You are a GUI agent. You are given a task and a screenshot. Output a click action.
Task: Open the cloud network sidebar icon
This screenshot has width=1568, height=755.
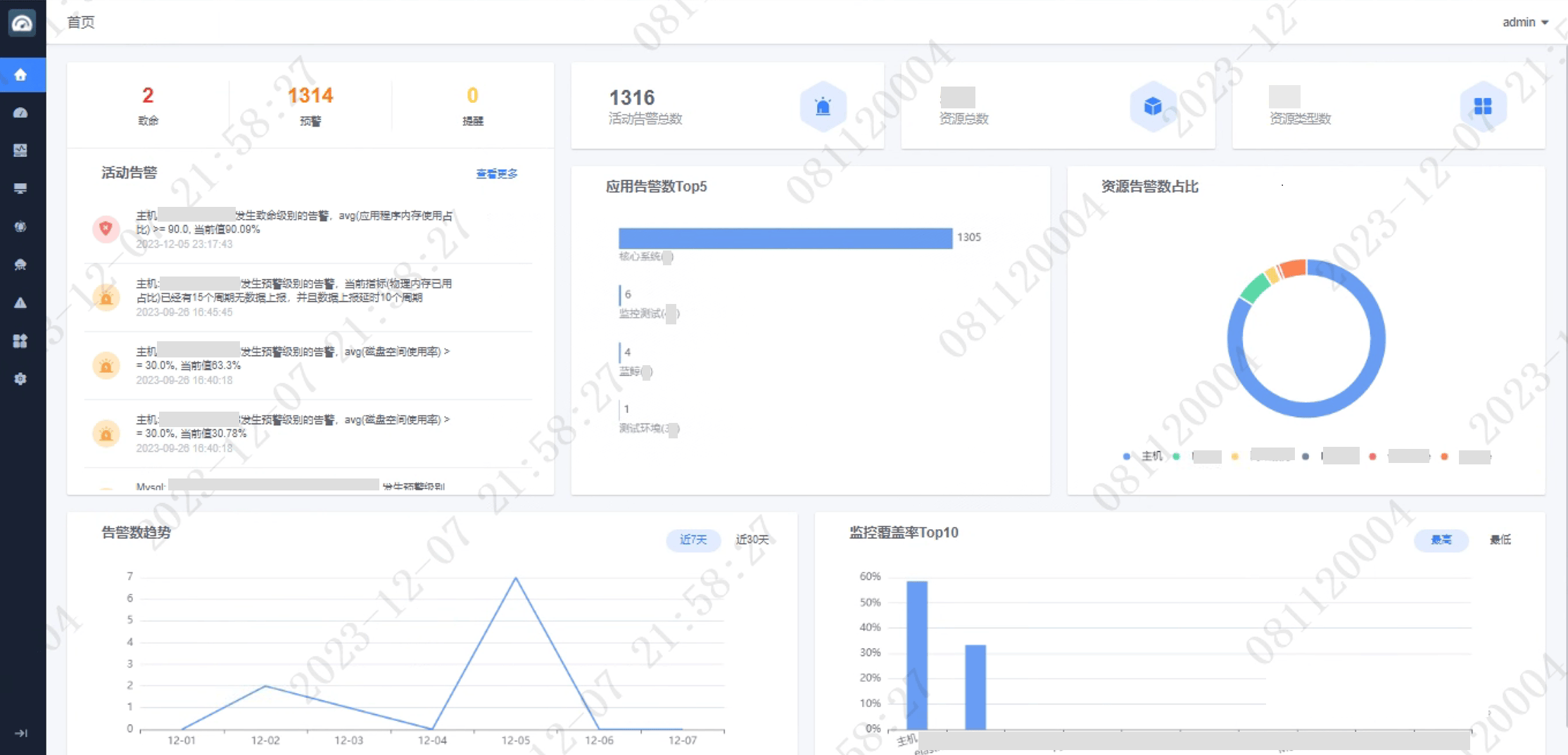click(20, 265)
